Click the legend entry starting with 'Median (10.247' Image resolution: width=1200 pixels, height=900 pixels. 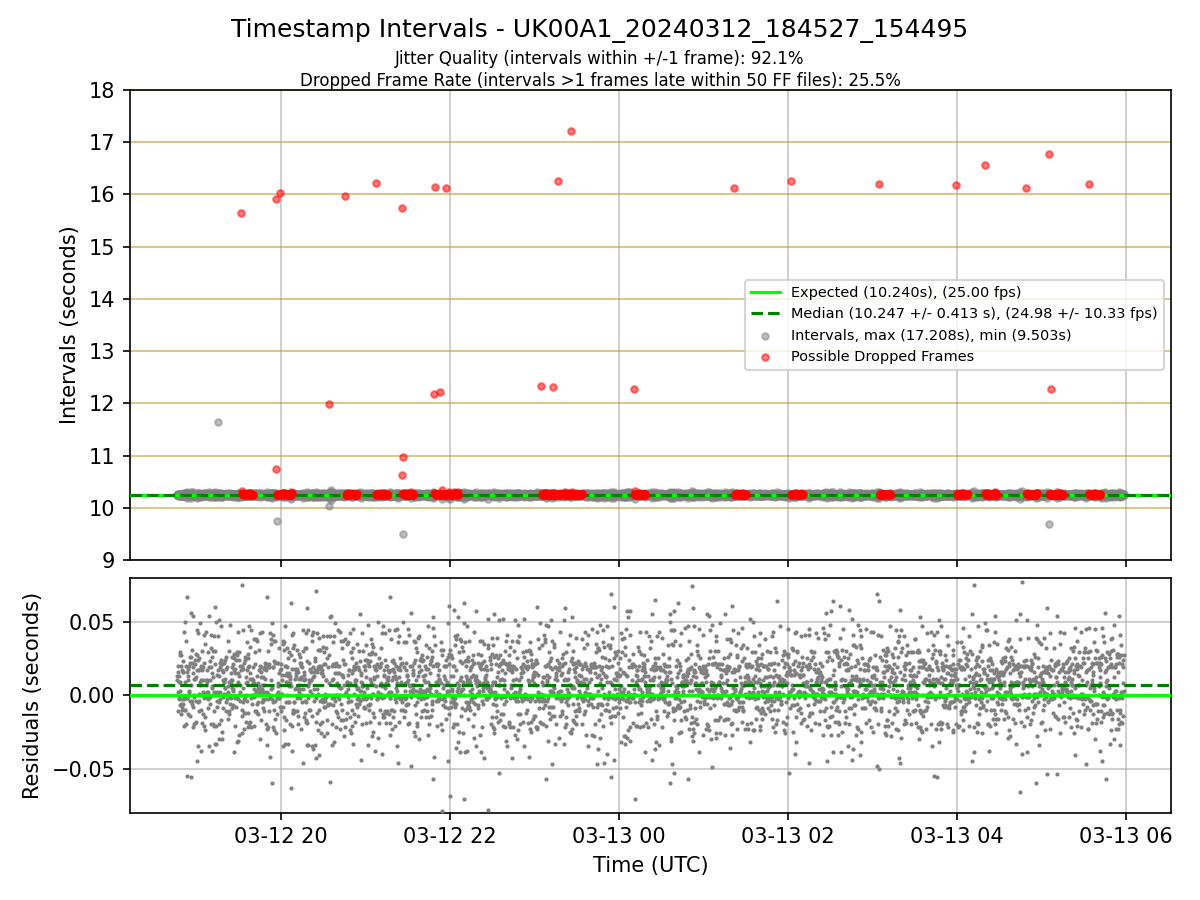pos(974,313)
